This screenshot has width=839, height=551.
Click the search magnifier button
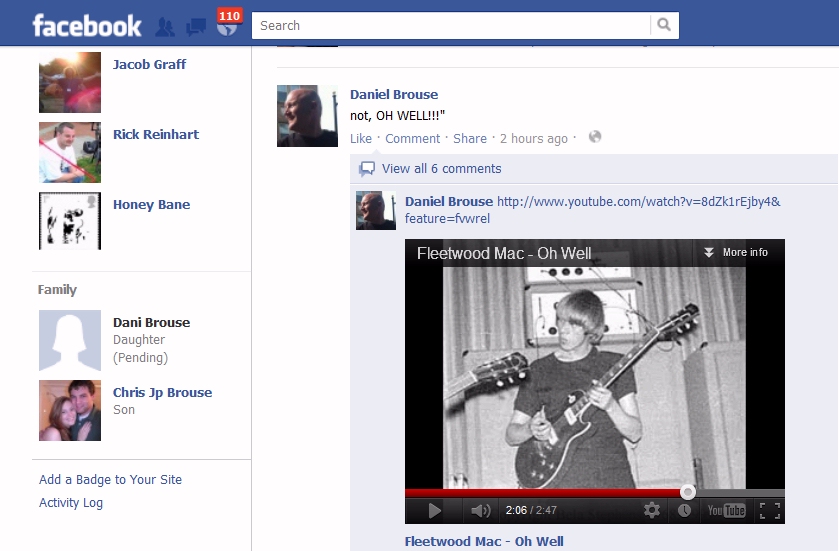pyautogui.click(x=664, y=26)
